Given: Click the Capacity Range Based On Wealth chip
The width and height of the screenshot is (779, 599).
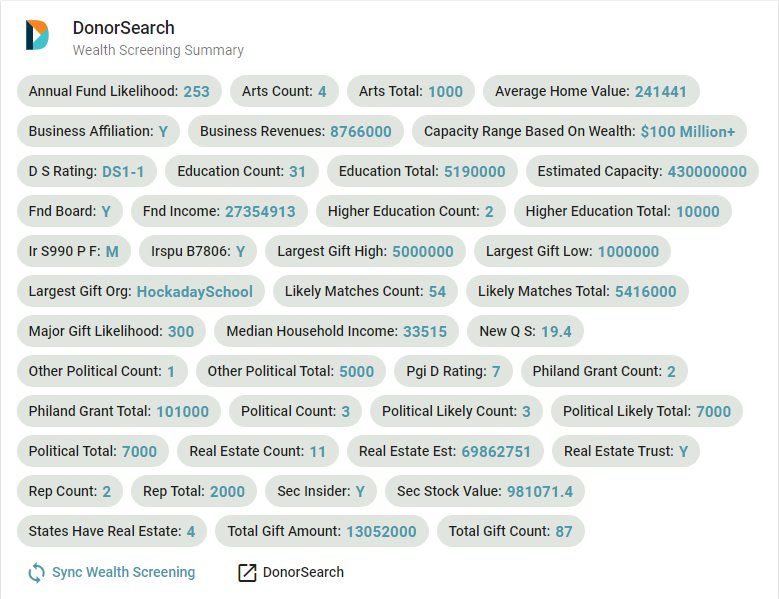Looking at the screenshot, I should click(x=579, y=131).
